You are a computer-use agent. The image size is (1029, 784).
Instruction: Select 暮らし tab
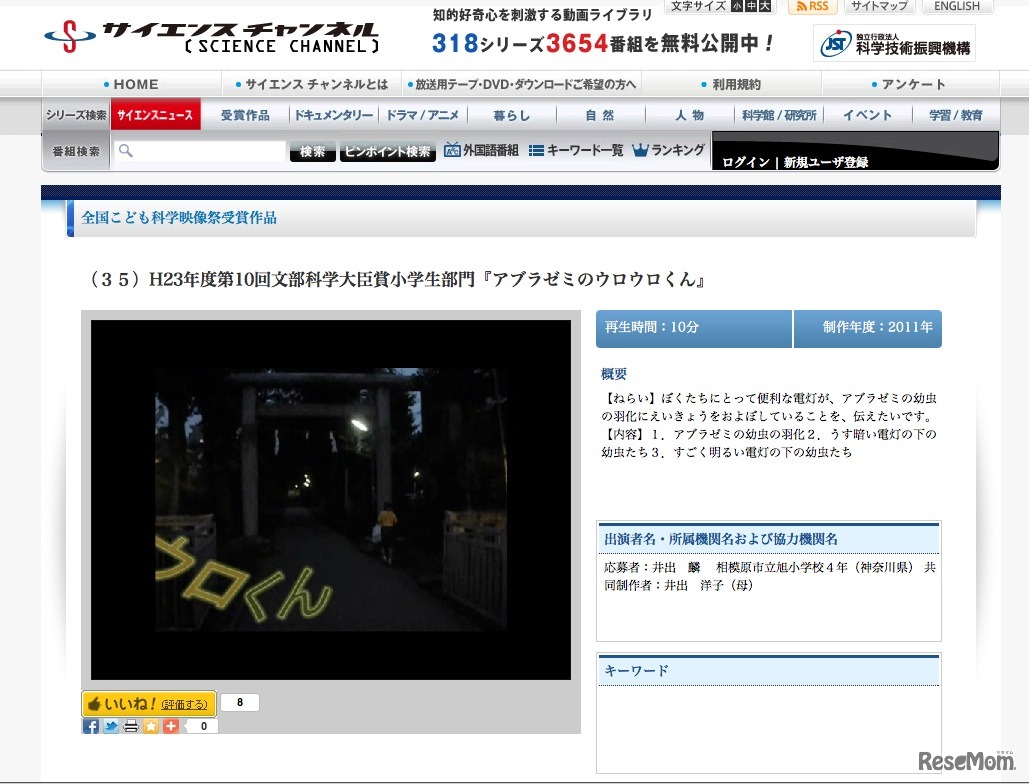511,115
